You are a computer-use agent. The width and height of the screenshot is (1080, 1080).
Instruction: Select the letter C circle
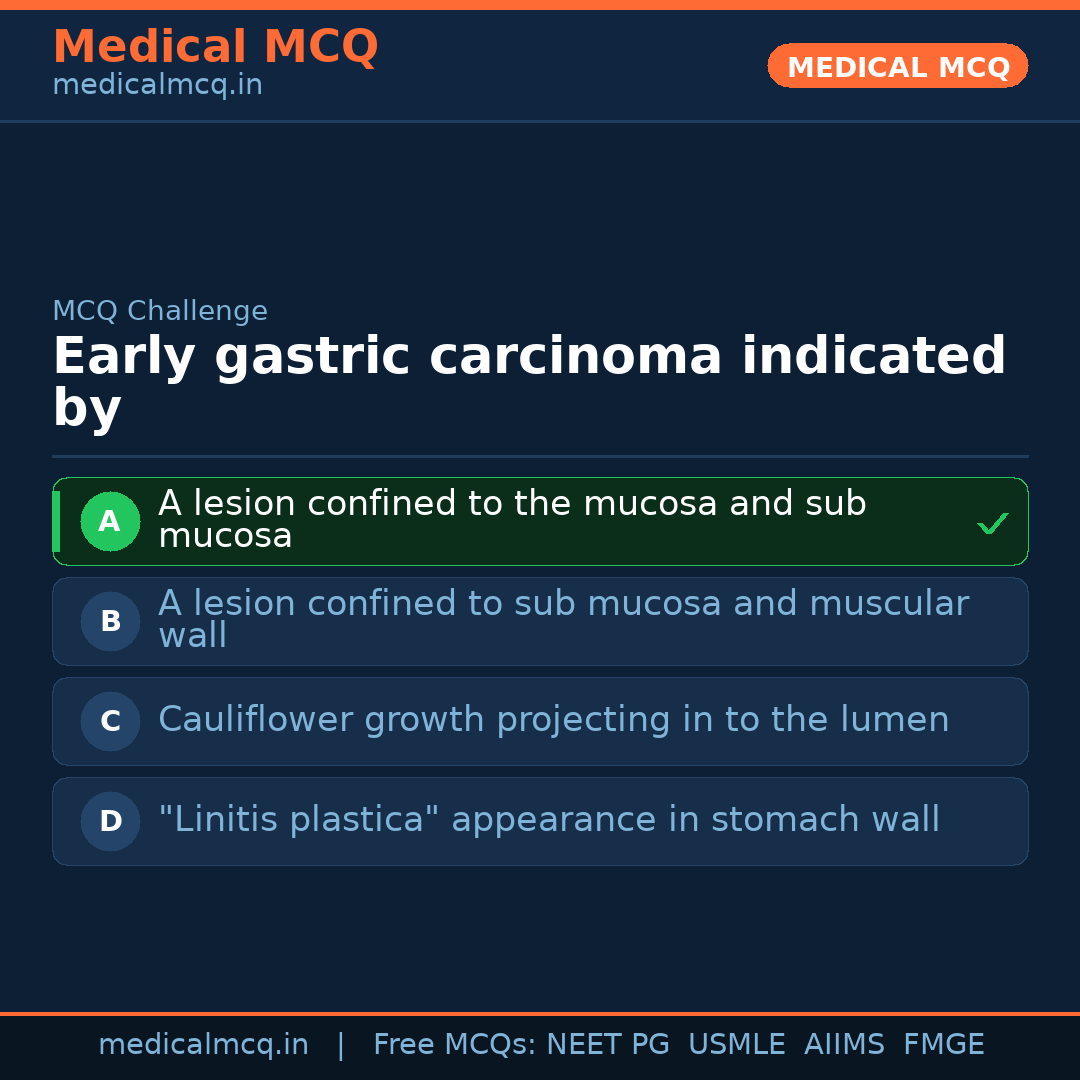coord(110,721)
